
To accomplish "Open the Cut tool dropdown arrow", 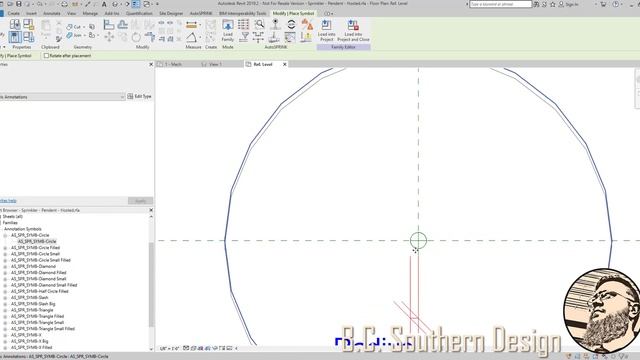I will (x=84, y=27).
